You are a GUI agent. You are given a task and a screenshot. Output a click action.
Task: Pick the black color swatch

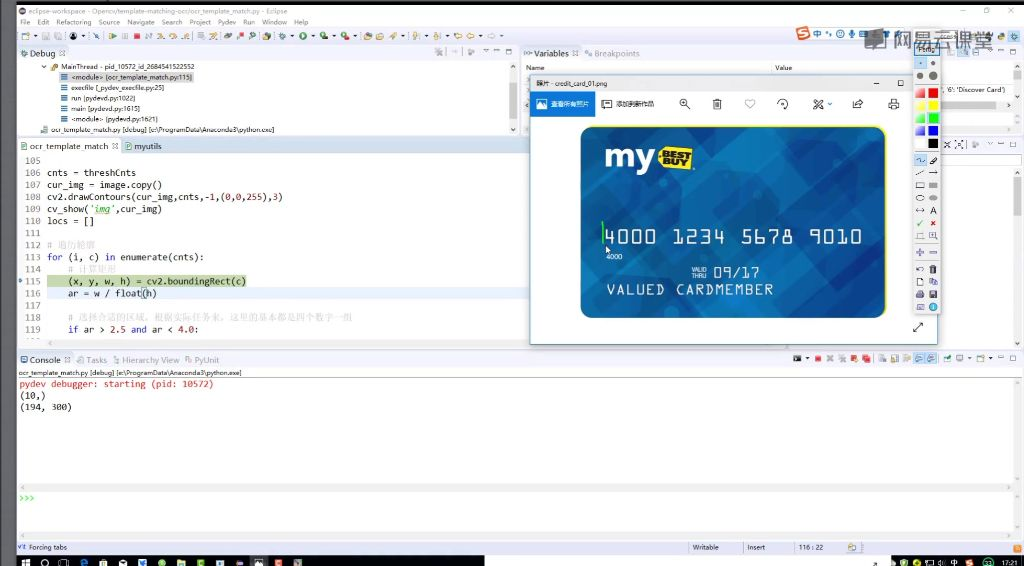pyautogui.click(x=933, y=144)
